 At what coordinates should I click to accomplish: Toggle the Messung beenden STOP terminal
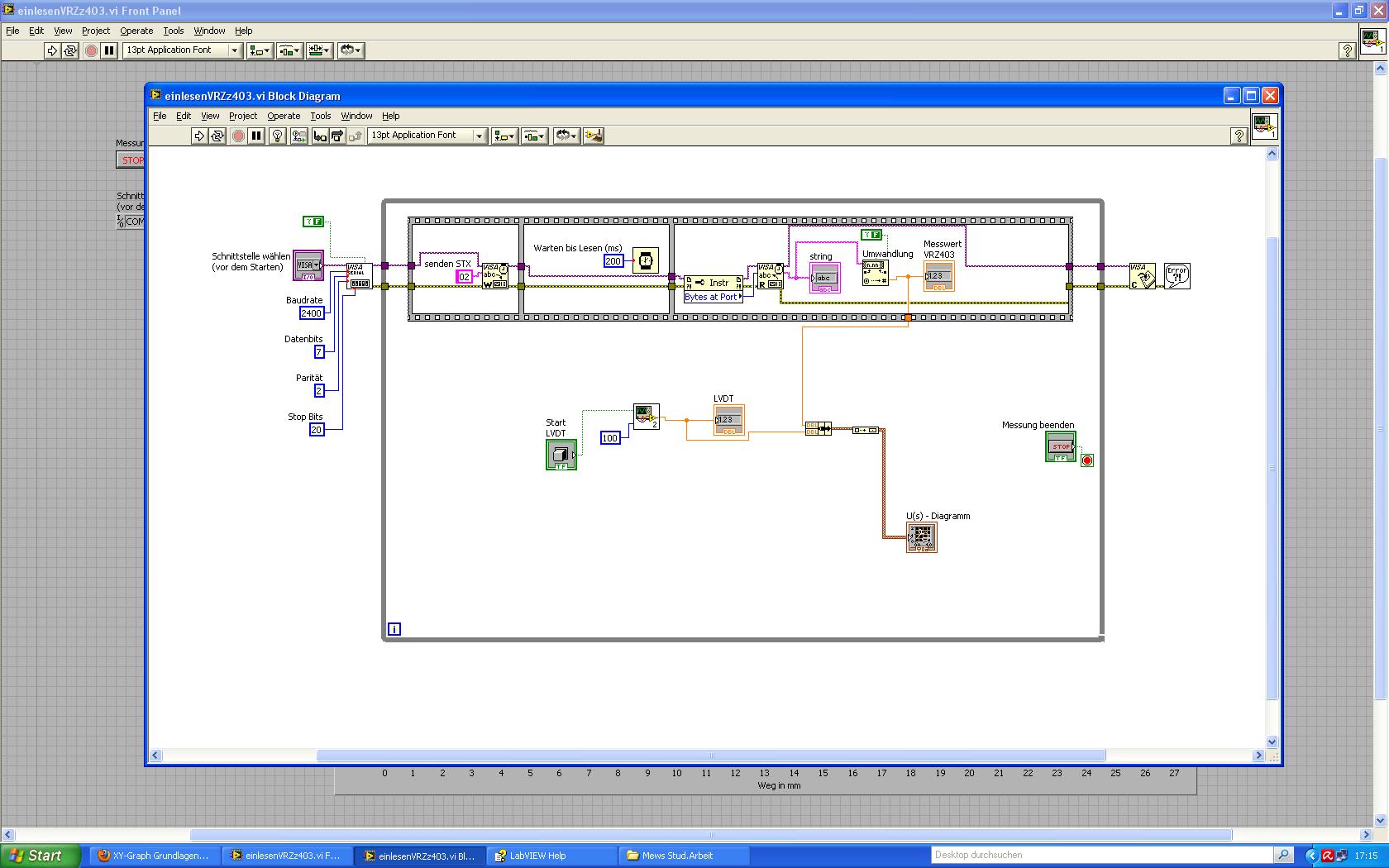(1061, 446)
